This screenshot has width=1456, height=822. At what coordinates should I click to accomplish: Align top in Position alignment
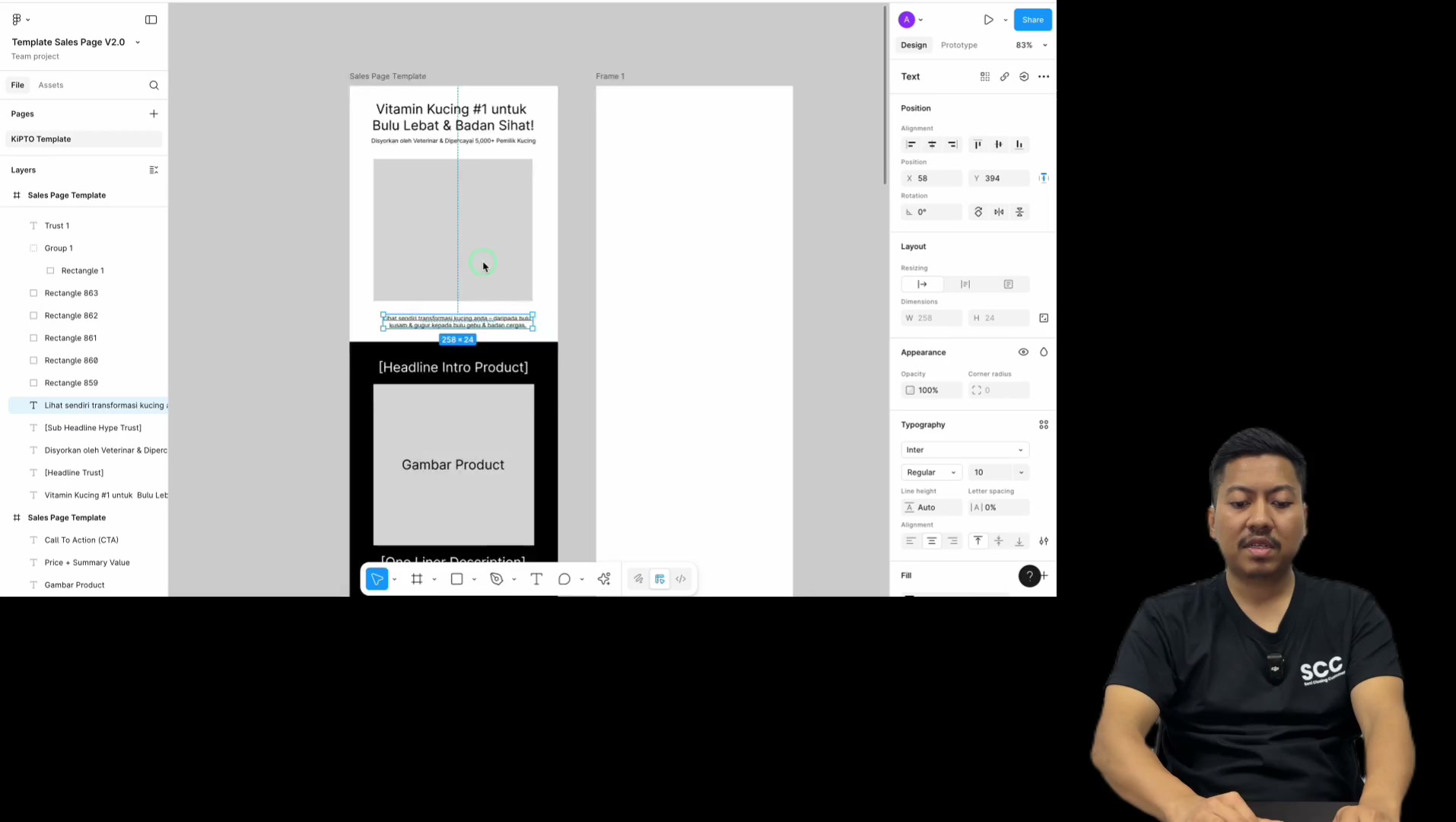point(978,145)
